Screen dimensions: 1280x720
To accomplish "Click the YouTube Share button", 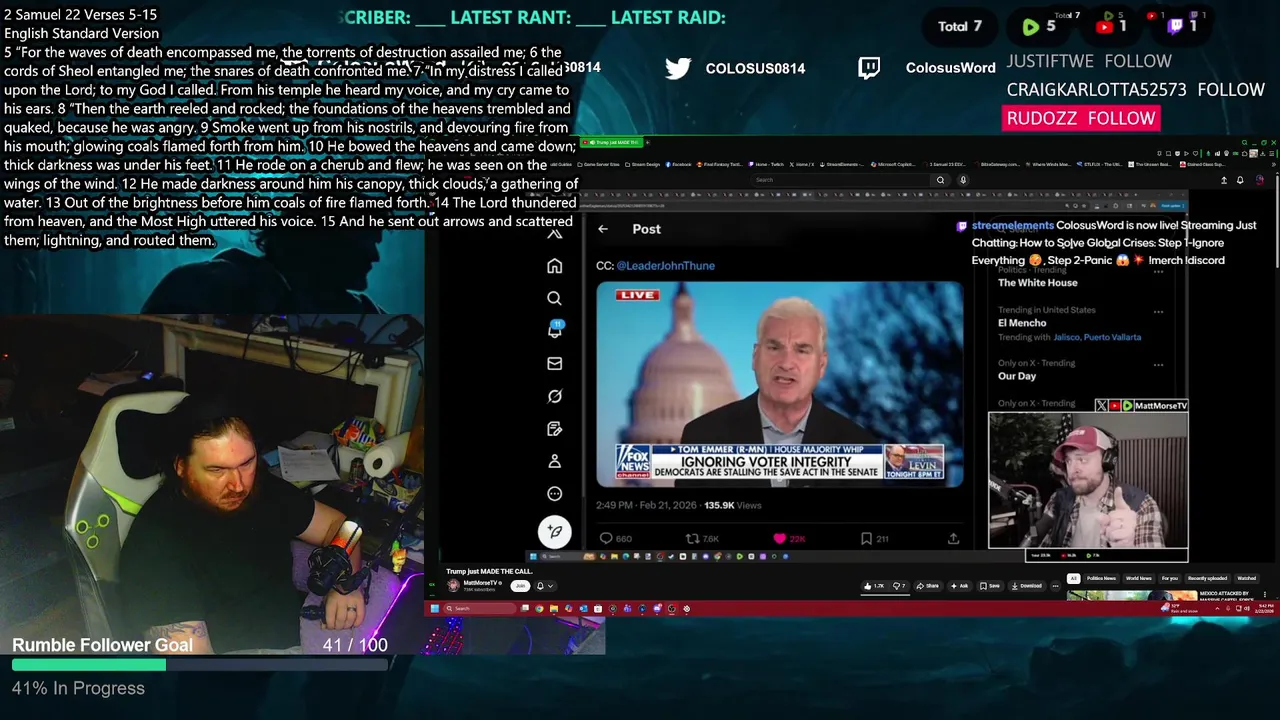I will click(927, 586).
